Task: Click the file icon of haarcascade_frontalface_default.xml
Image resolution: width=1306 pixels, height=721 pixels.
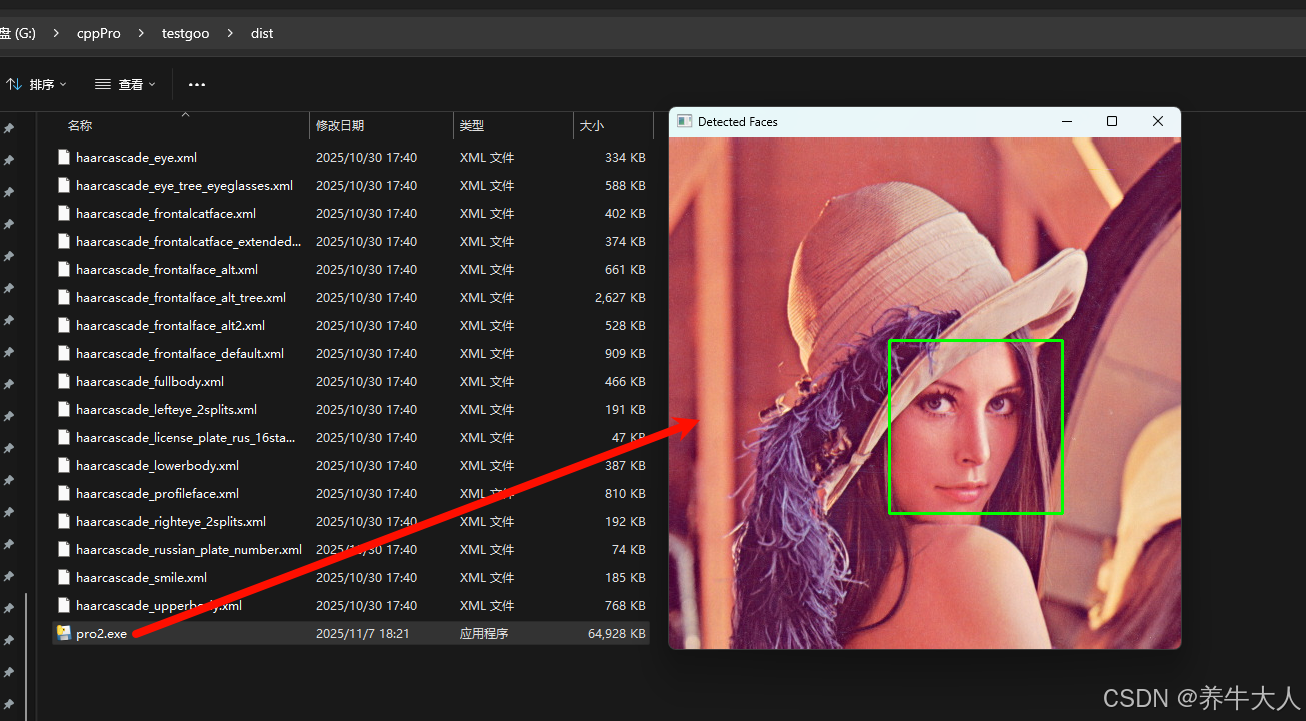Action: tap(64, 353)
